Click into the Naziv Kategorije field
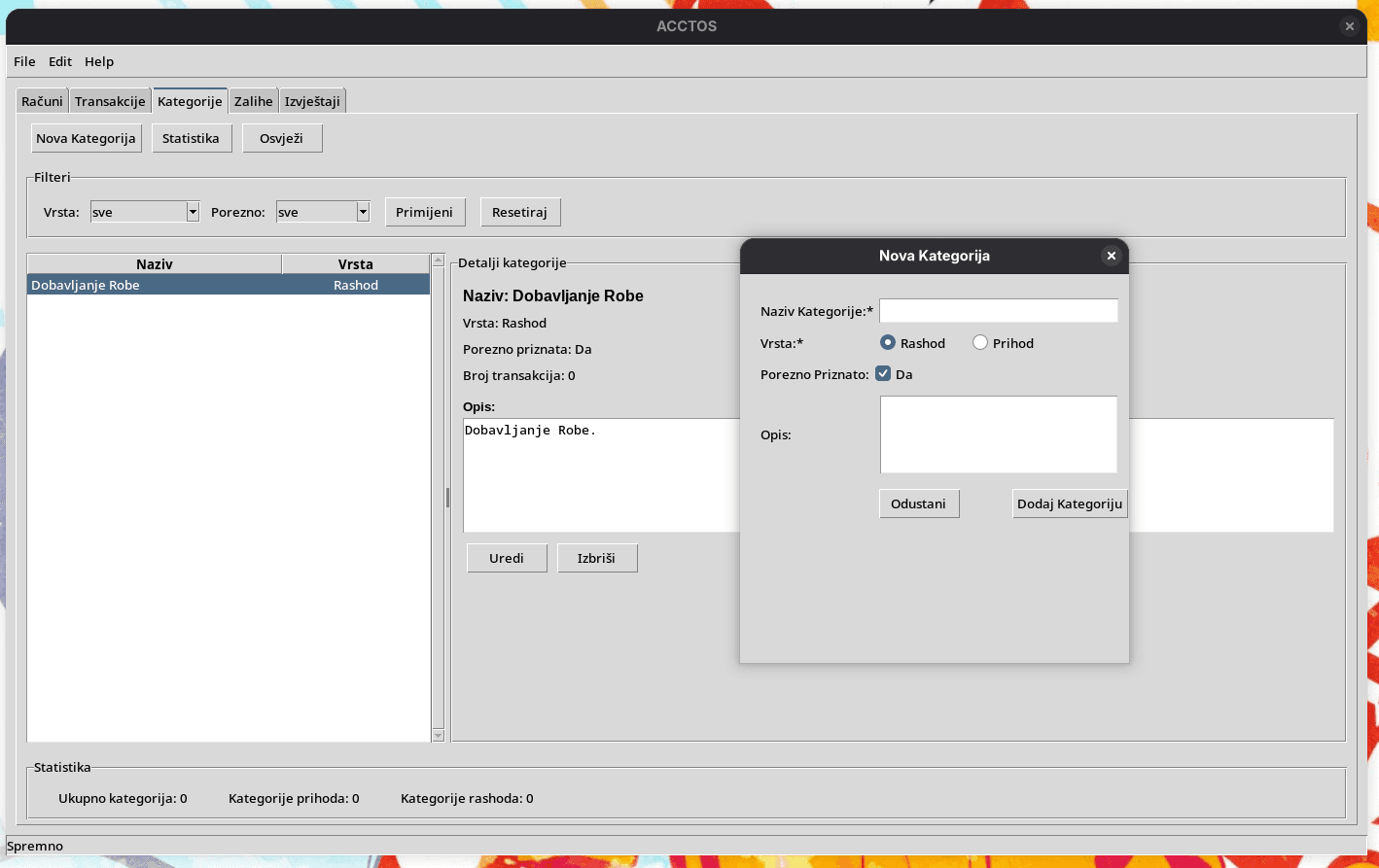This screenshot has width=1379, height=868. (998, 311)
